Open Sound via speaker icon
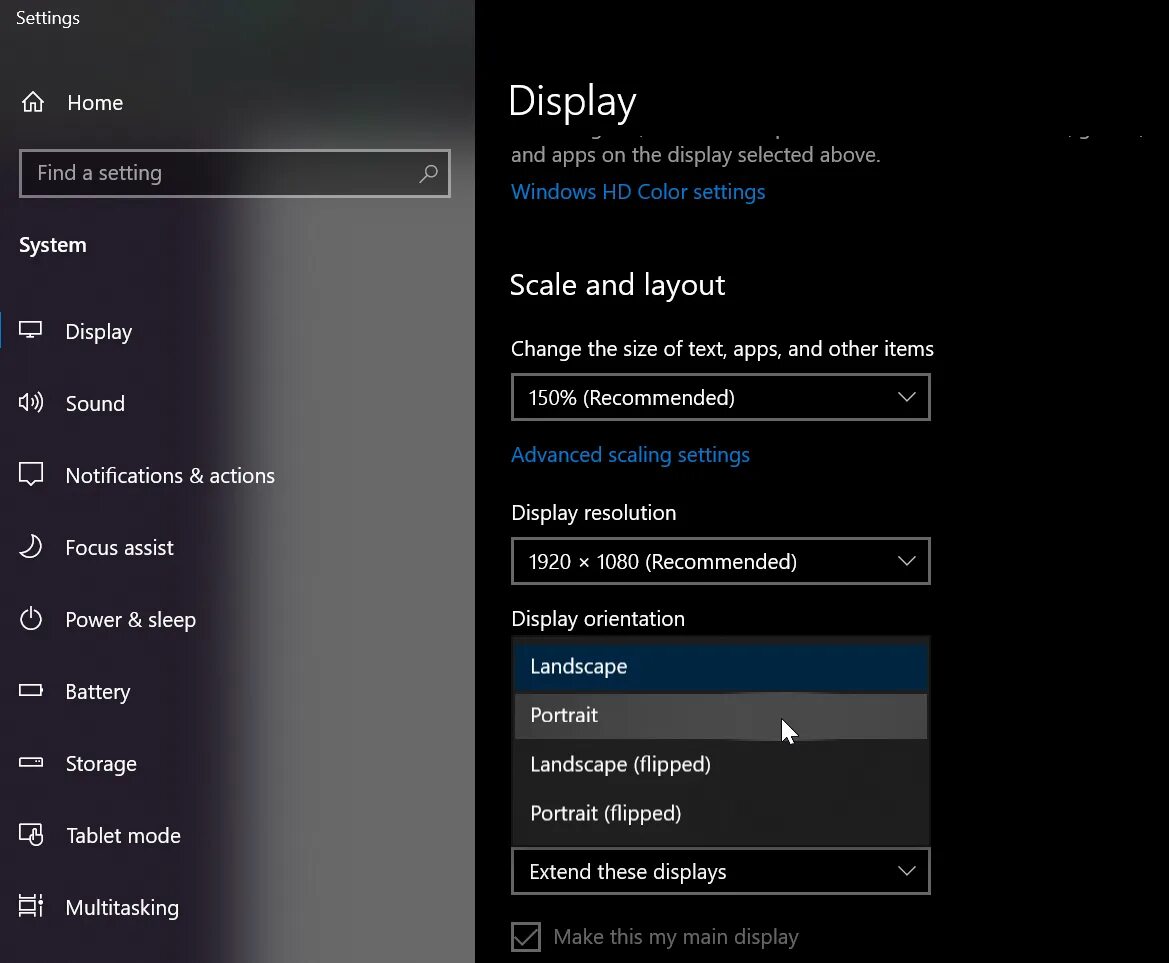 click(x=31, y=402)
